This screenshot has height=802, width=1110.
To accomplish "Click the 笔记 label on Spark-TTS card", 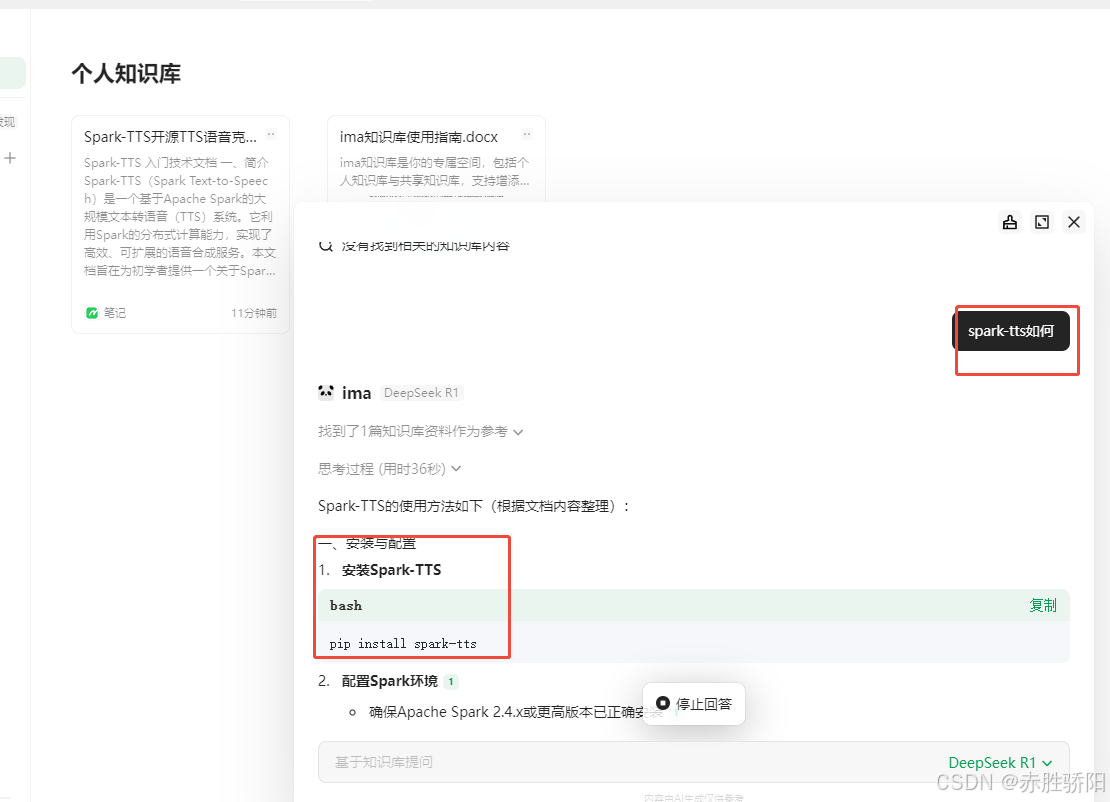I will click(115, 313).
